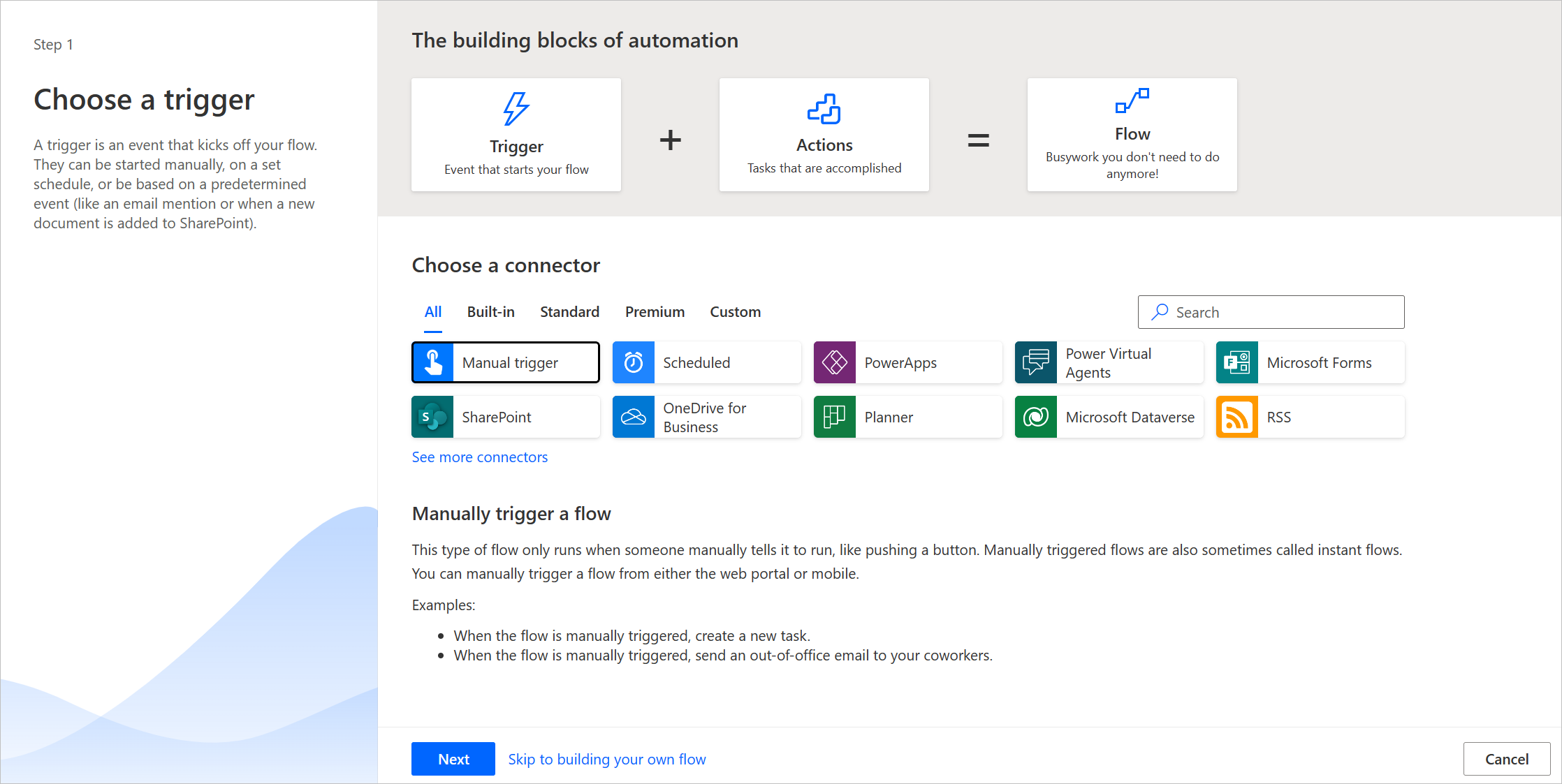Viewport: 1562px width, 784px height.
Task: Select the Manual trigger connector icon
Action: coord(432,362)
